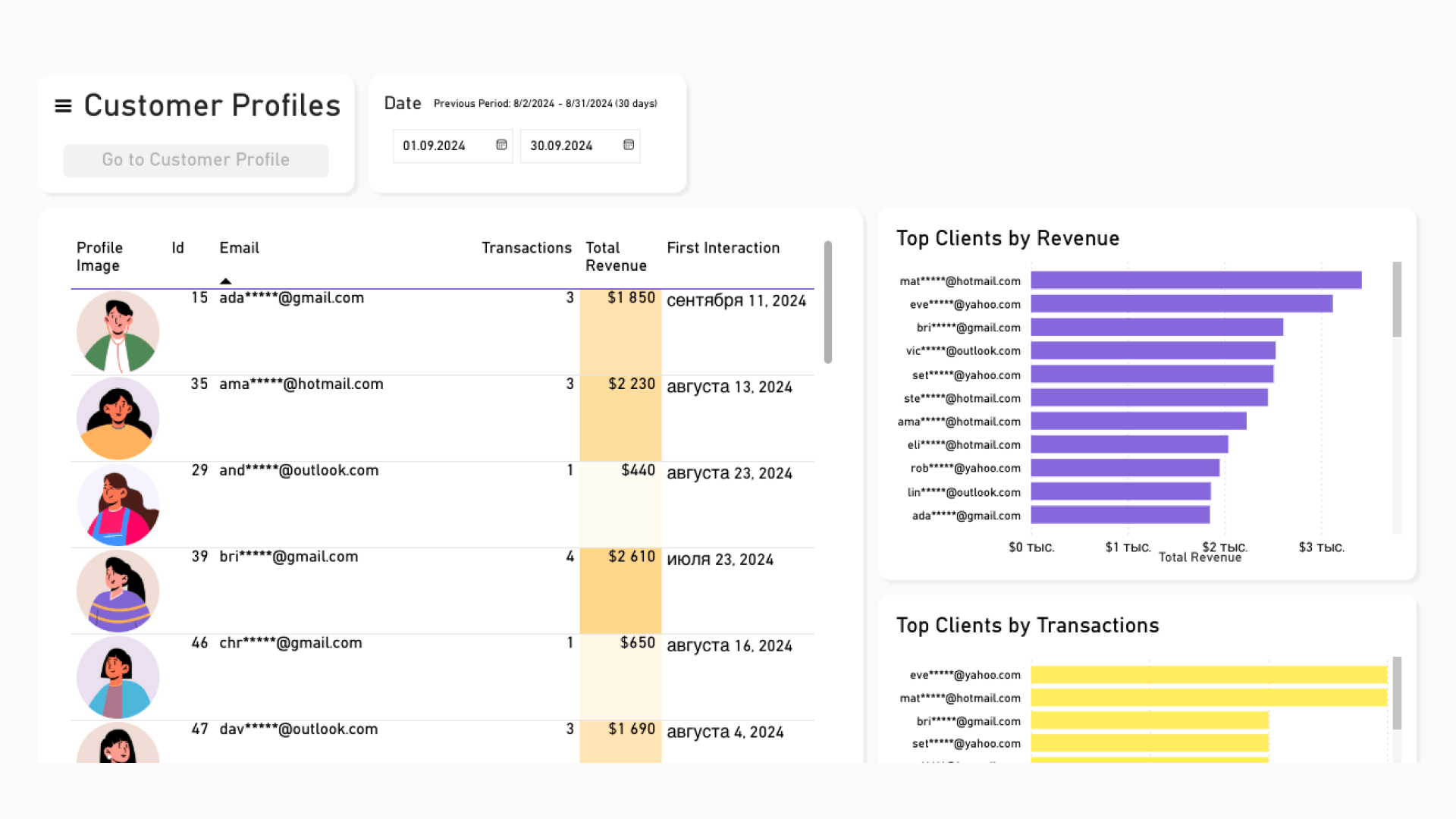Select eve*****@yahoo.com yellow transactions bar
The height and width of the screenshot is (819, 1456).
(1208, 675)
